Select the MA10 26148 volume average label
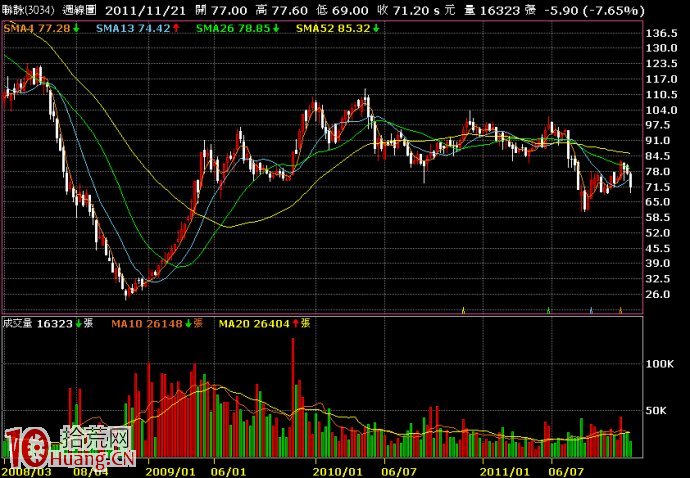The width and height of the screenshot is (690, 478). coord(147,324)
